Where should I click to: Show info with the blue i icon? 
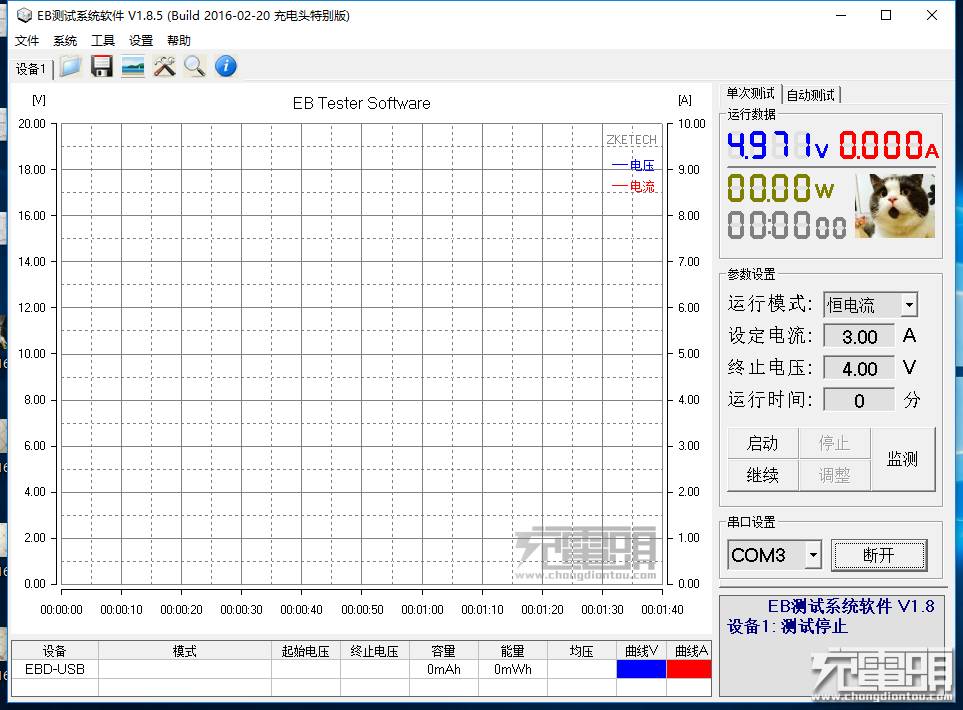[x=226, y=66]
